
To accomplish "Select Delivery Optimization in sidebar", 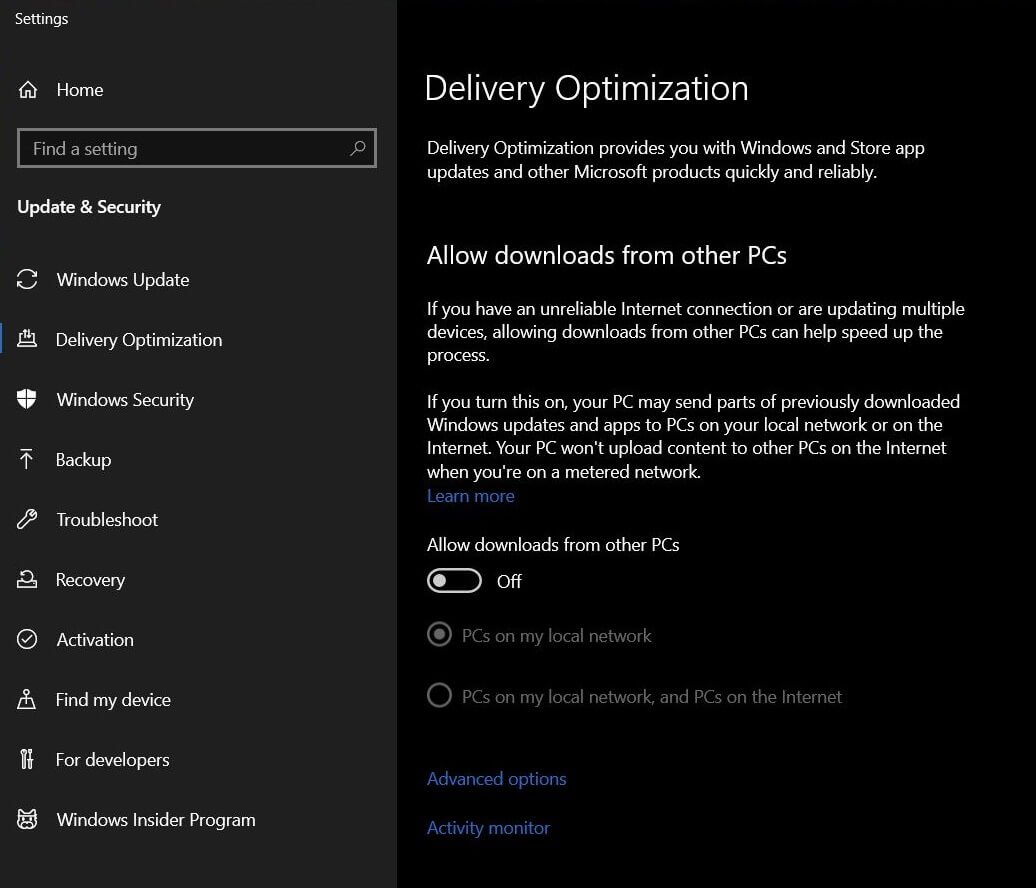I will pyautogui.click(x=139, y=340).
